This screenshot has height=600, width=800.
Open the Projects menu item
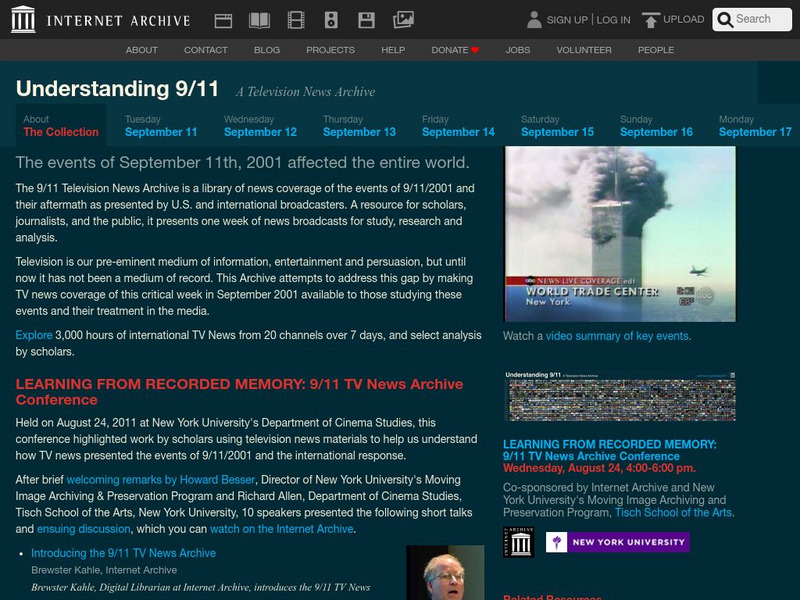pyautogui.click(x=330, y=50)
